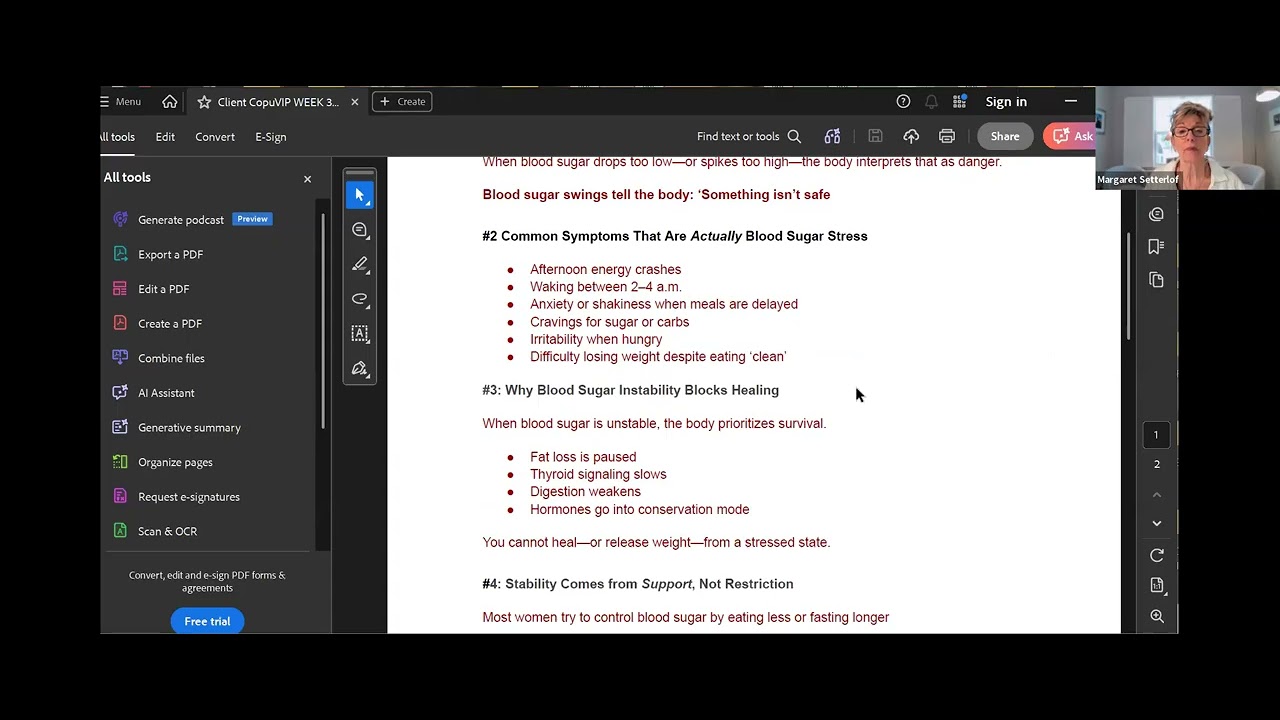Click Margaret Setterlof's video thumbnail
The width and height of the screenshot is (1280, 720).
[x=1187, y=138]
